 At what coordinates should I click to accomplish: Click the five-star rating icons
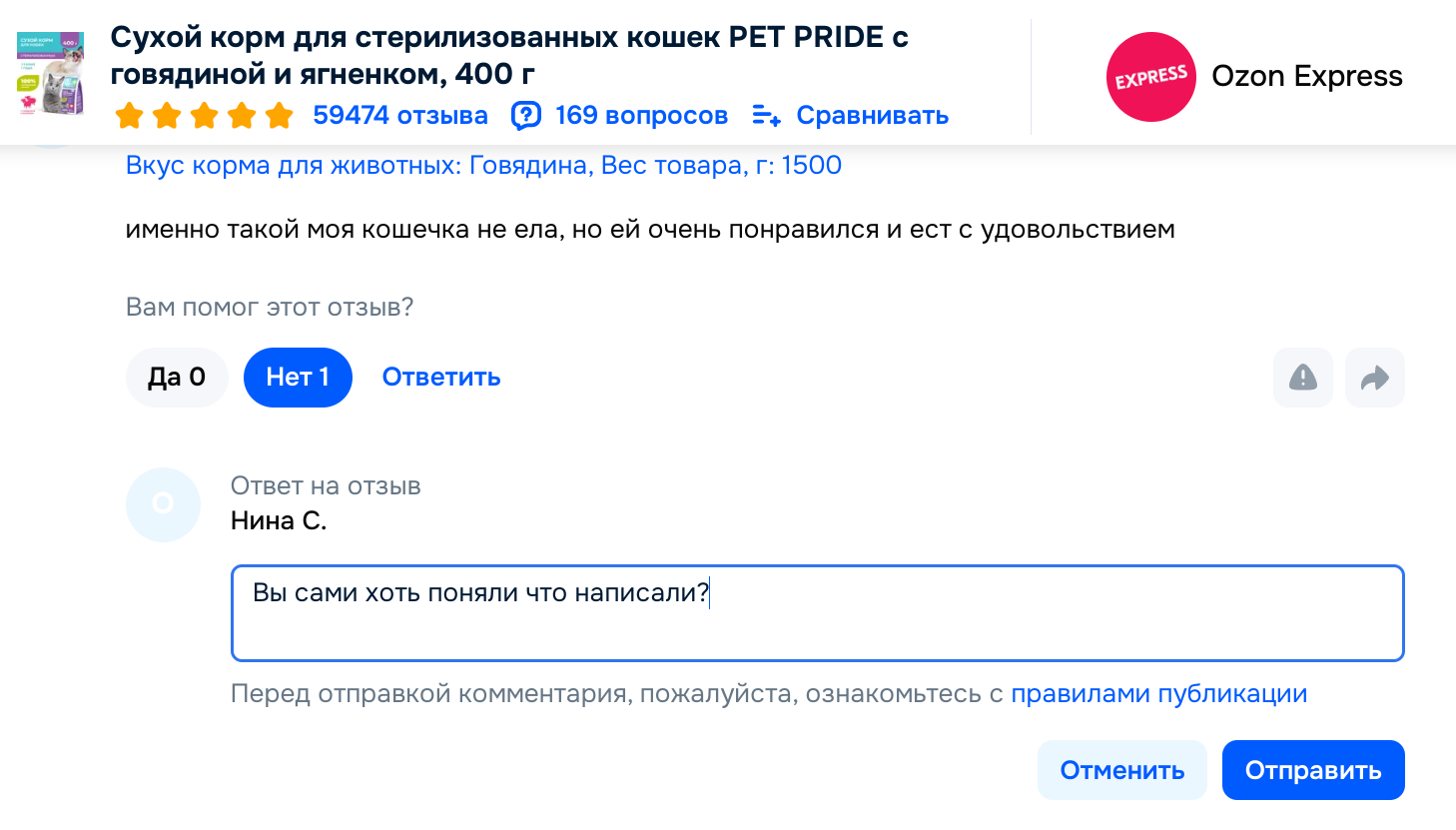click(x=204, y=116)
